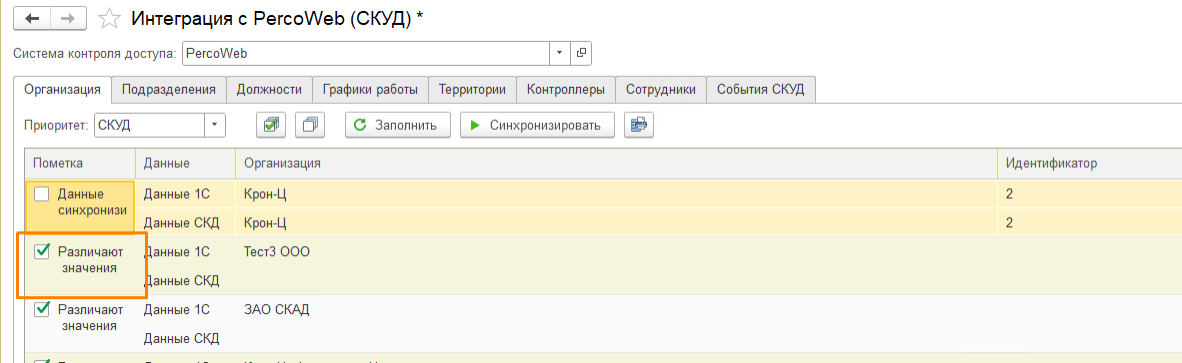The width and height of the screenshot is (1182, 363).
Task: Toggle checkbox for Крон-Ц row
Action: (x=42, y=194)
